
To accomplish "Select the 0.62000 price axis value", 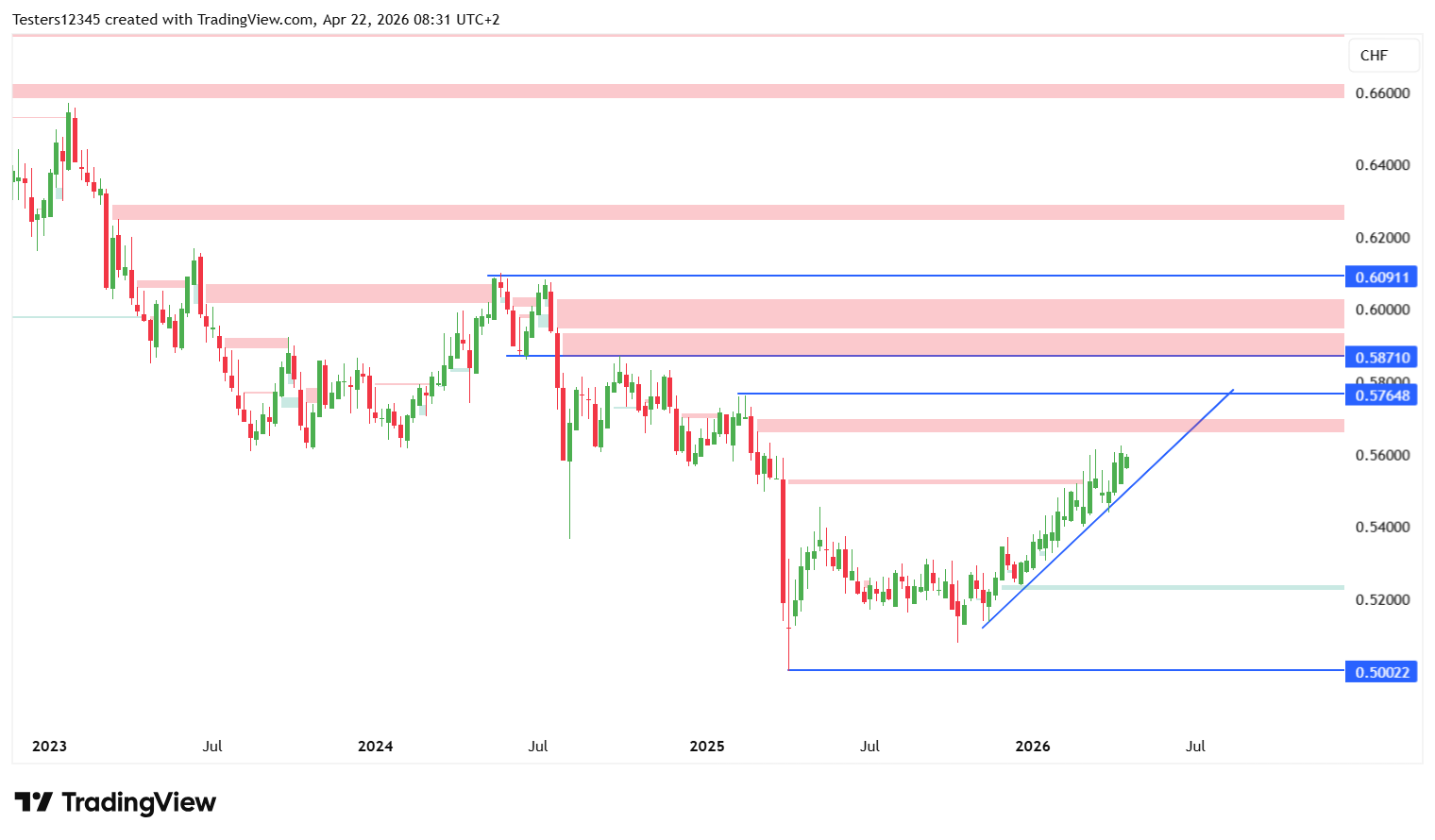I will point(1382,238).
